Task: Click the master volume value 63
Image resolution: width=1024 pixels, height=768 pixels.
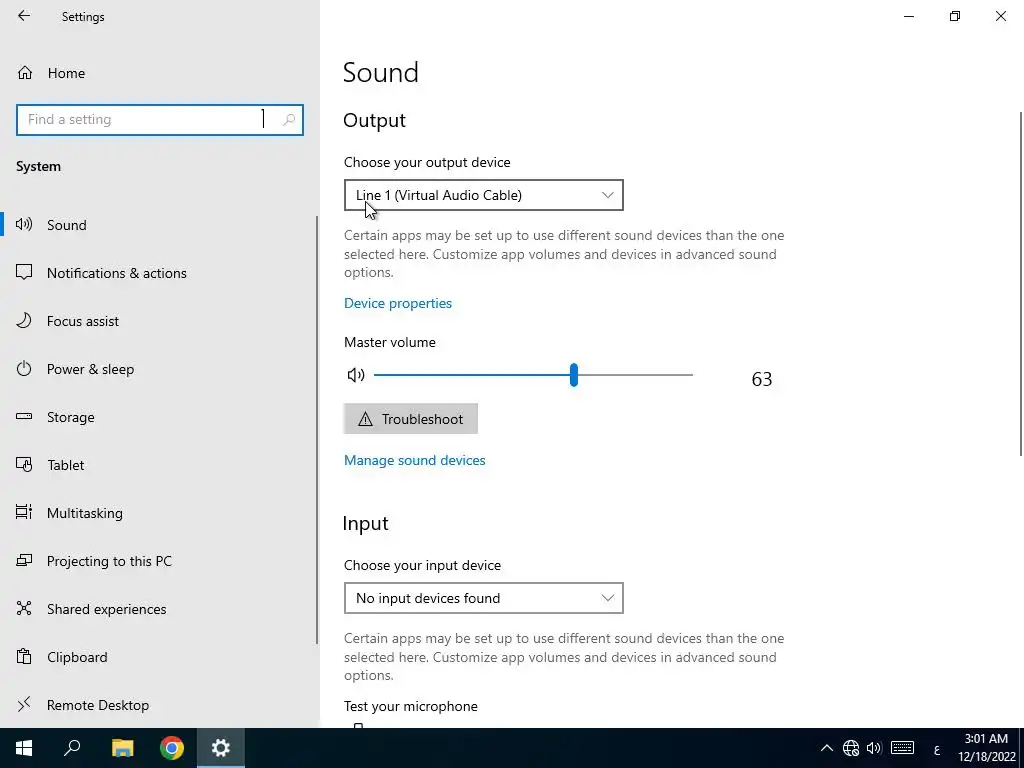Action: click(761, 379)
